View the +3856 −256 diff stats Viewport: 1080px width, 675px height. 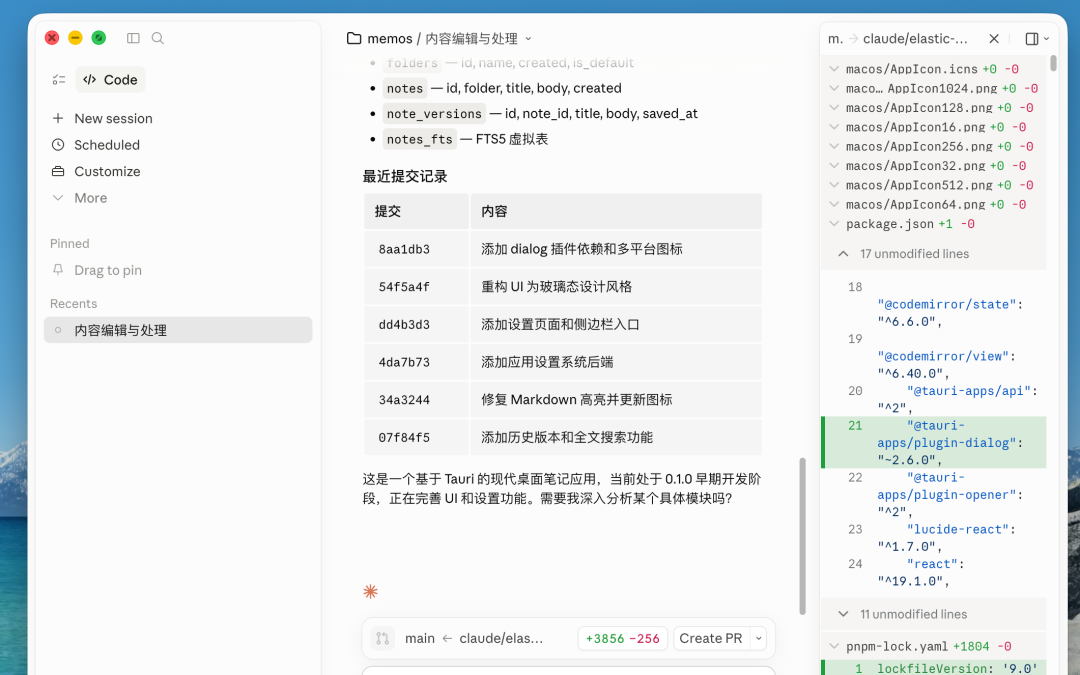[622, 638]
